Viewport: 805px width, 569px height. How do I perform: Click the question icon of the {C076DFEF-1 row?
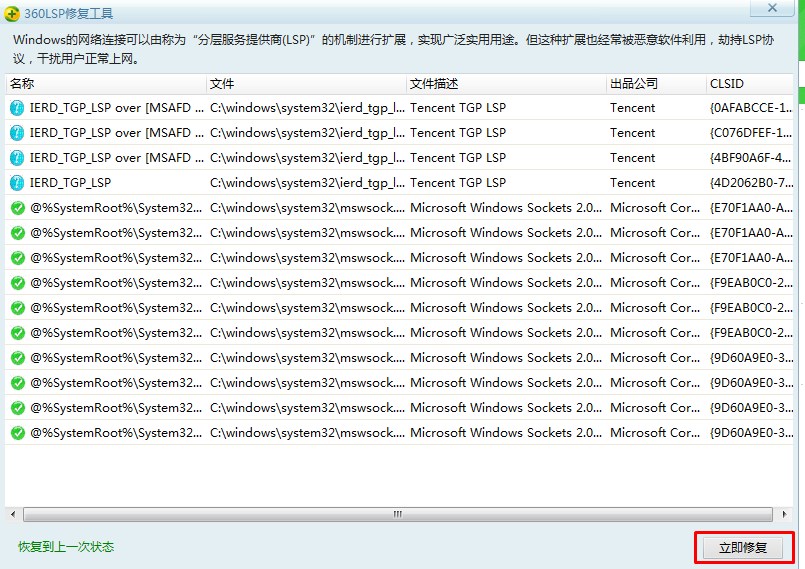point(17,133)
